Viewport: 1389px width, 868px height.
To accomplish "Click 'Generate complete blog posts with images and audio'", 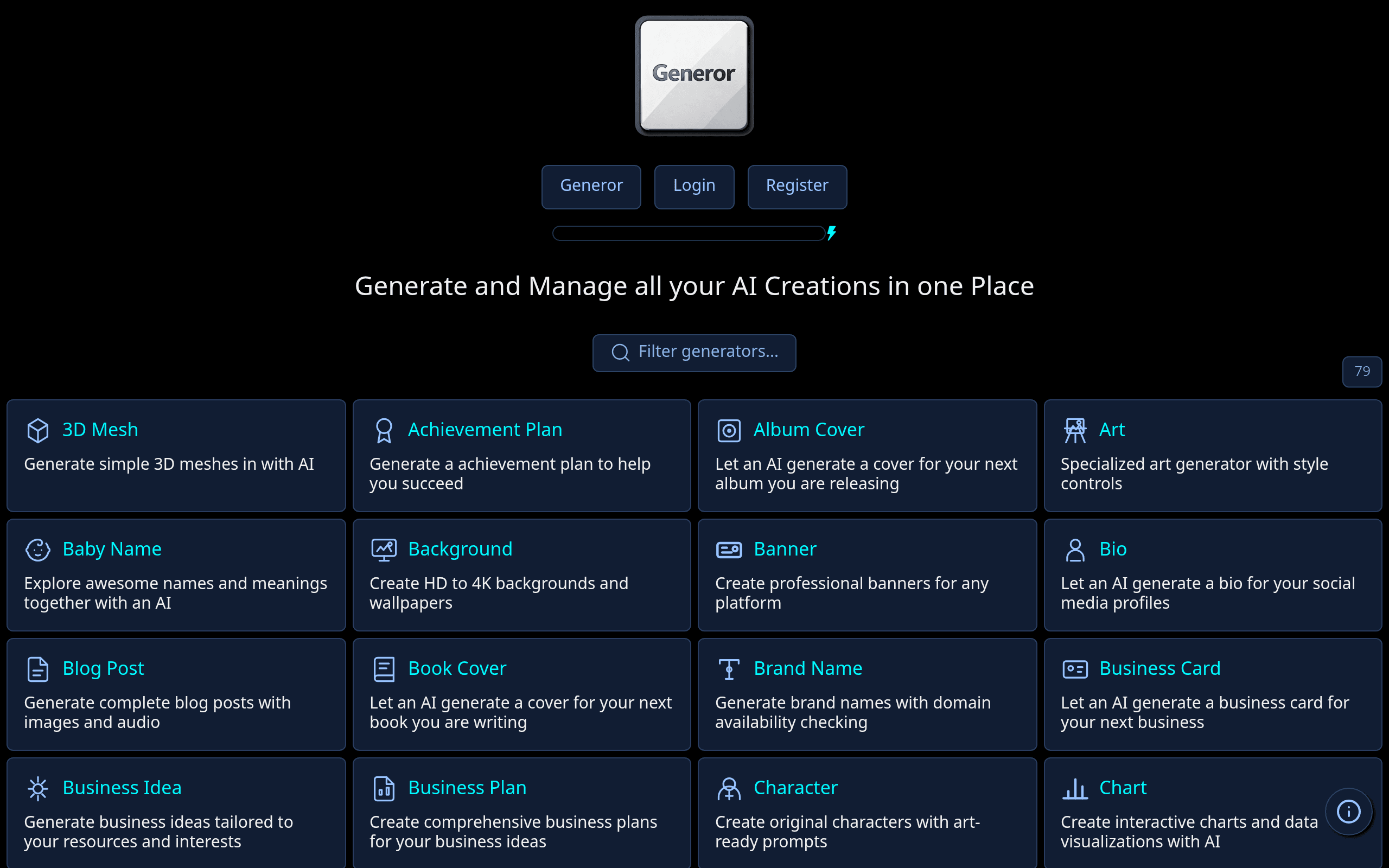I will point(157,712).
